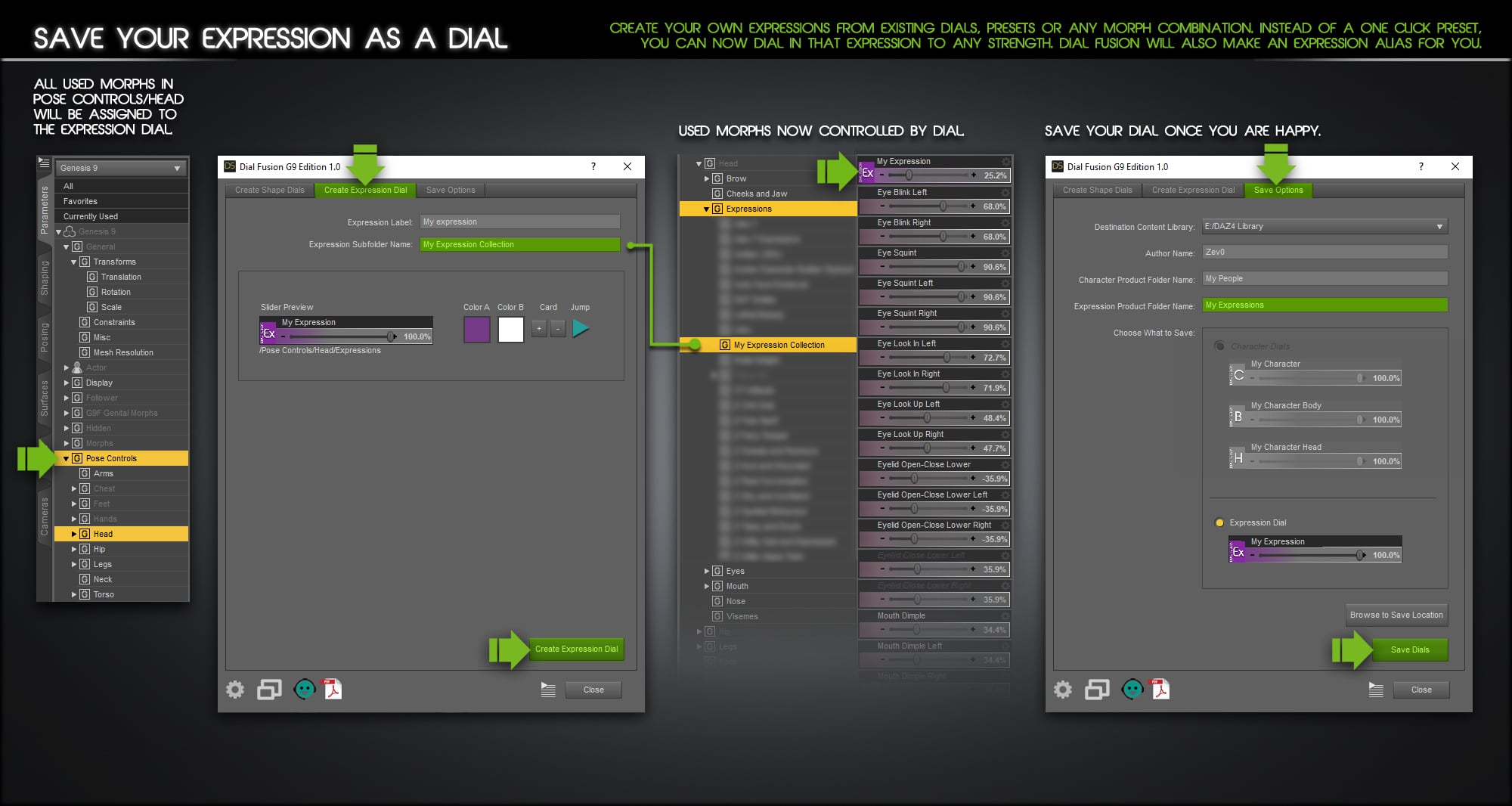This screenshot has width=1512, height=806.
Task: Expand the Mouth group in the parameters tree
Action: coord(707,586)
